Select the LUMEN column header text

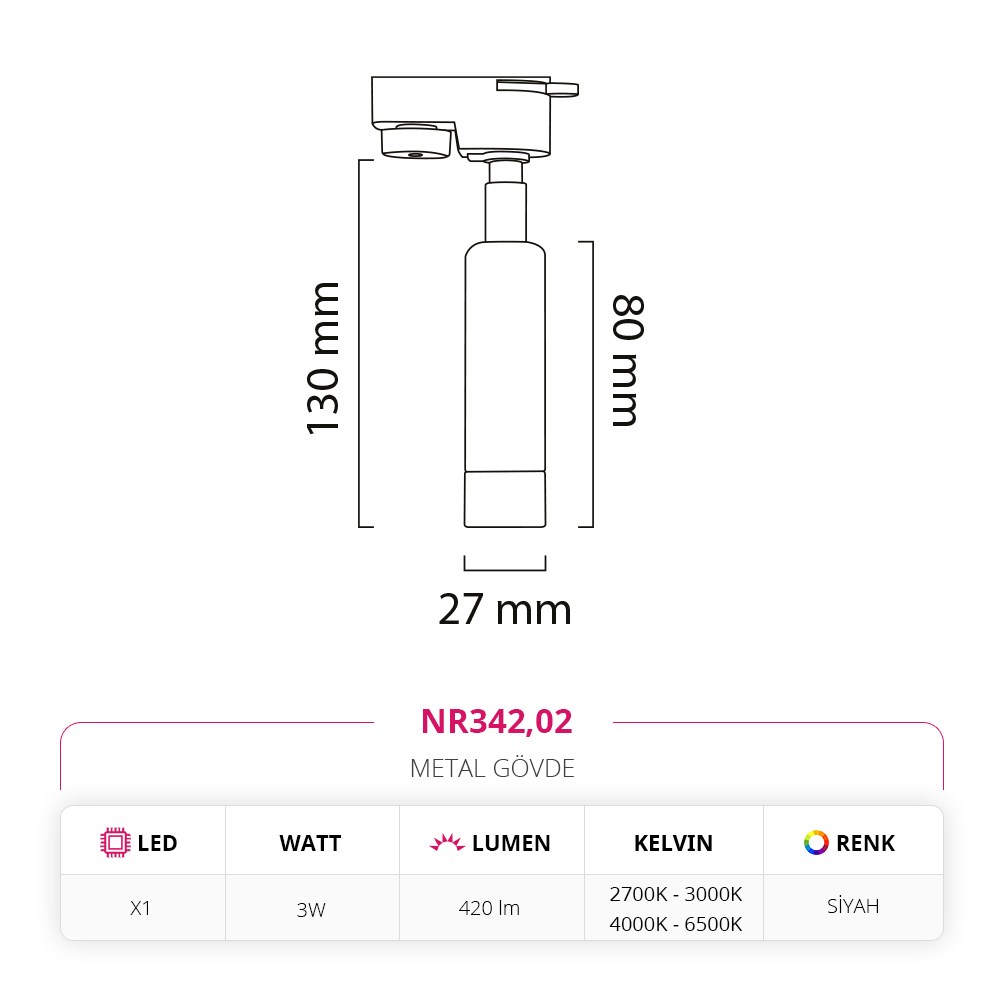511,843
